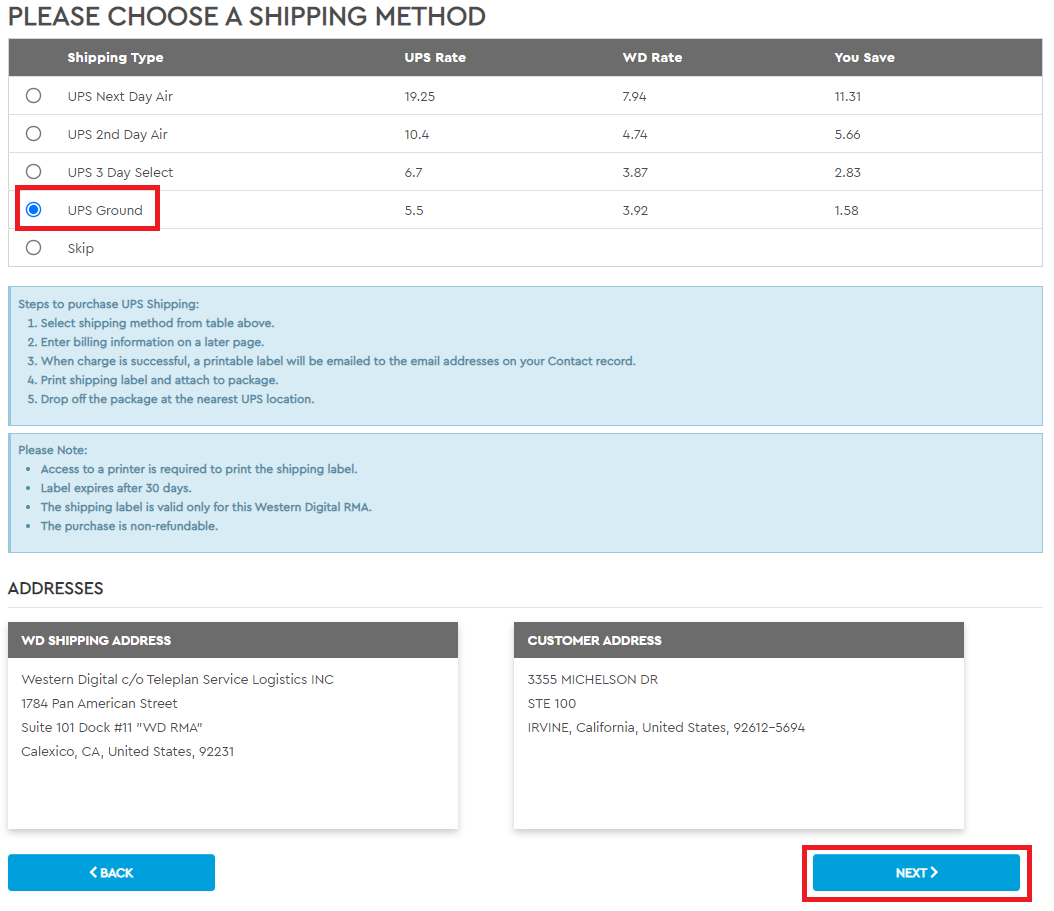Click the Addresses section heading
Image resolution: width=1054 pixels, height=911 pixels.
[56, 588]
